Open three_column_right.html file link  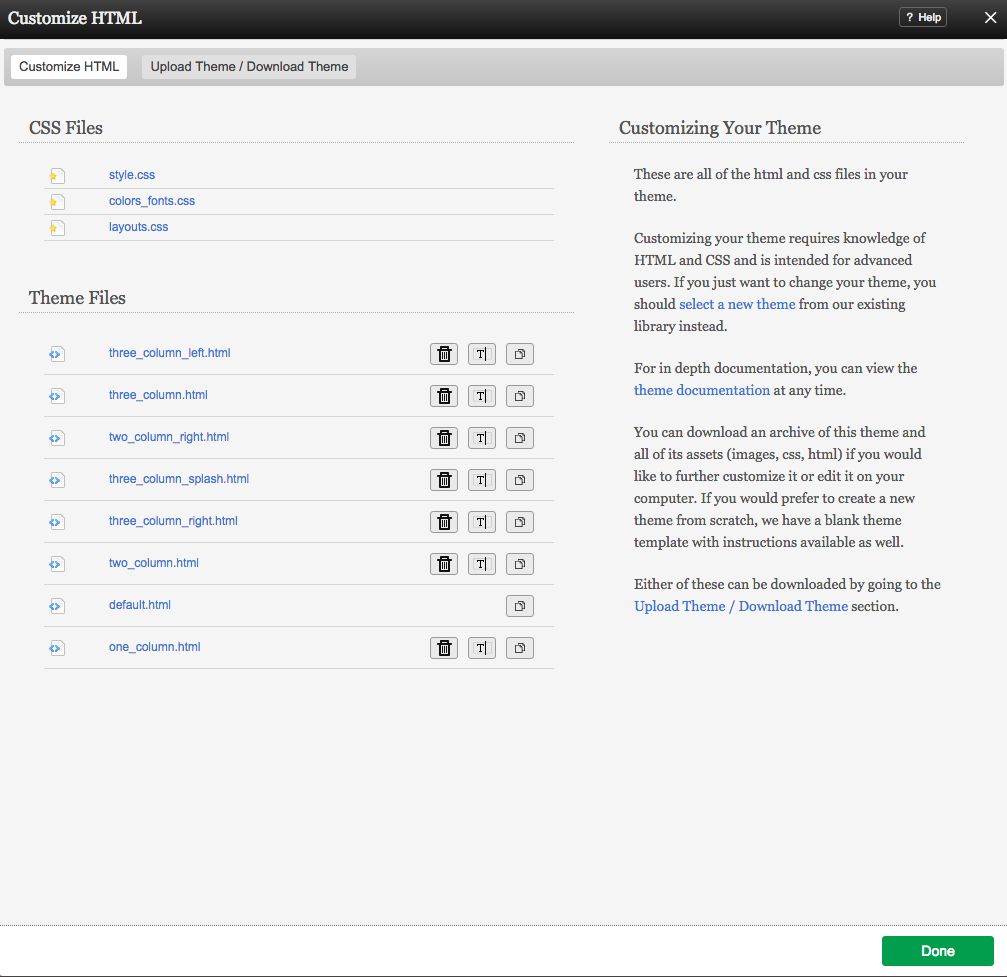click(x=173, y=521)
